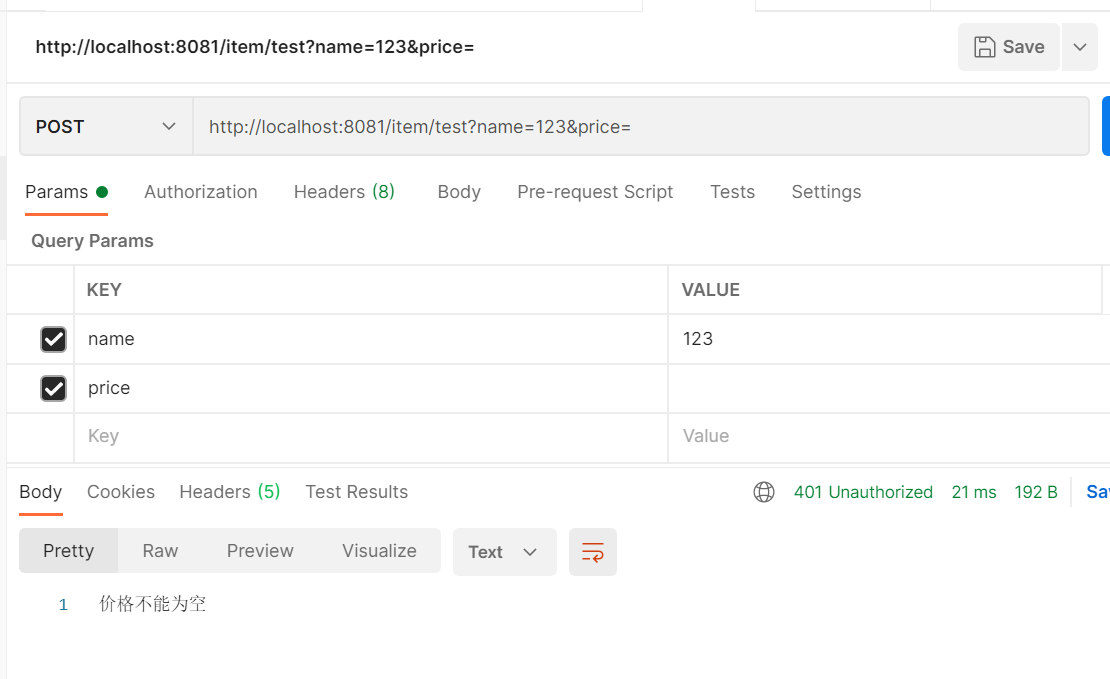The width and height of the screenshot is (1110, 679).
Task: Click the KEY column header
Action: (104, 290)
